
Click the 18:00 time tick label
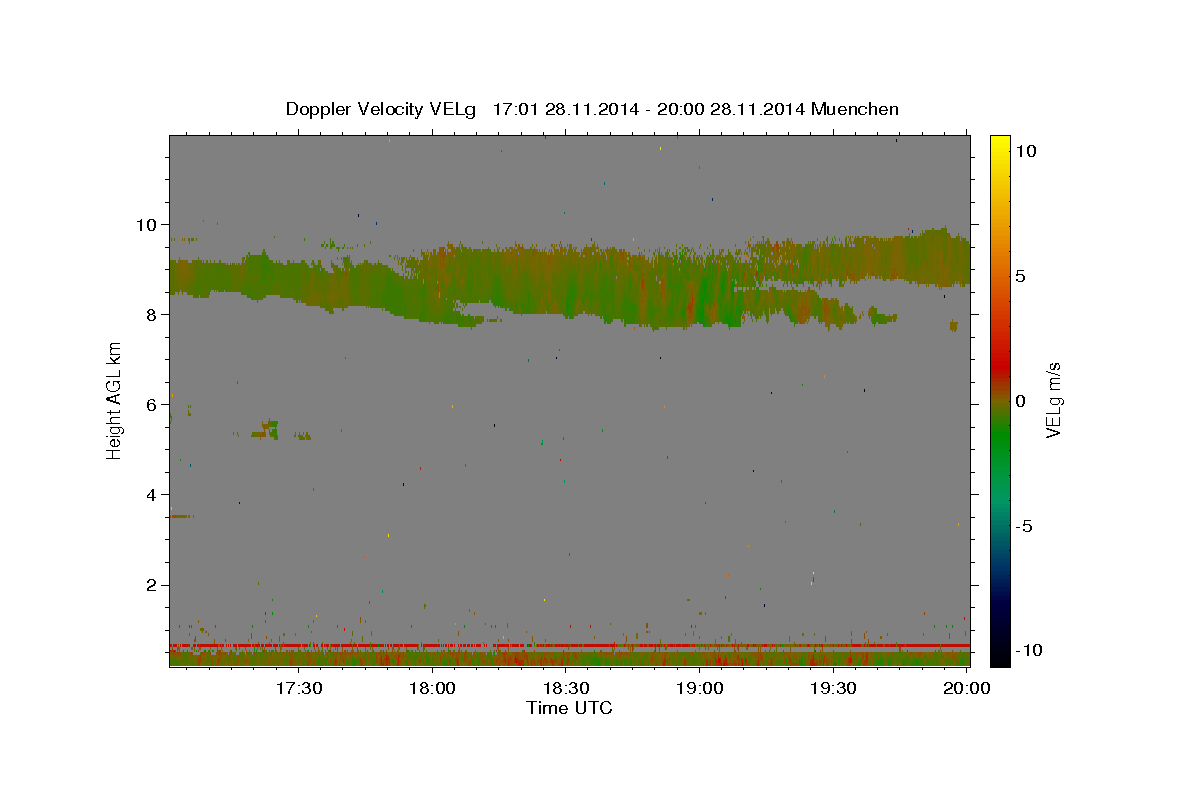tap(433, 688)
